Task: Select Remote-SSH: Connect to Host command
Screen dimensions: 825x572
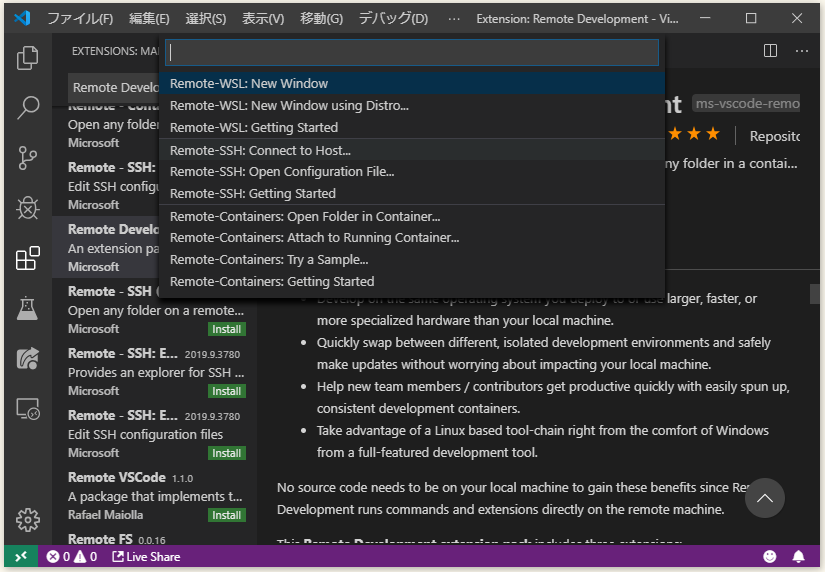Action: tap(412, 150)
